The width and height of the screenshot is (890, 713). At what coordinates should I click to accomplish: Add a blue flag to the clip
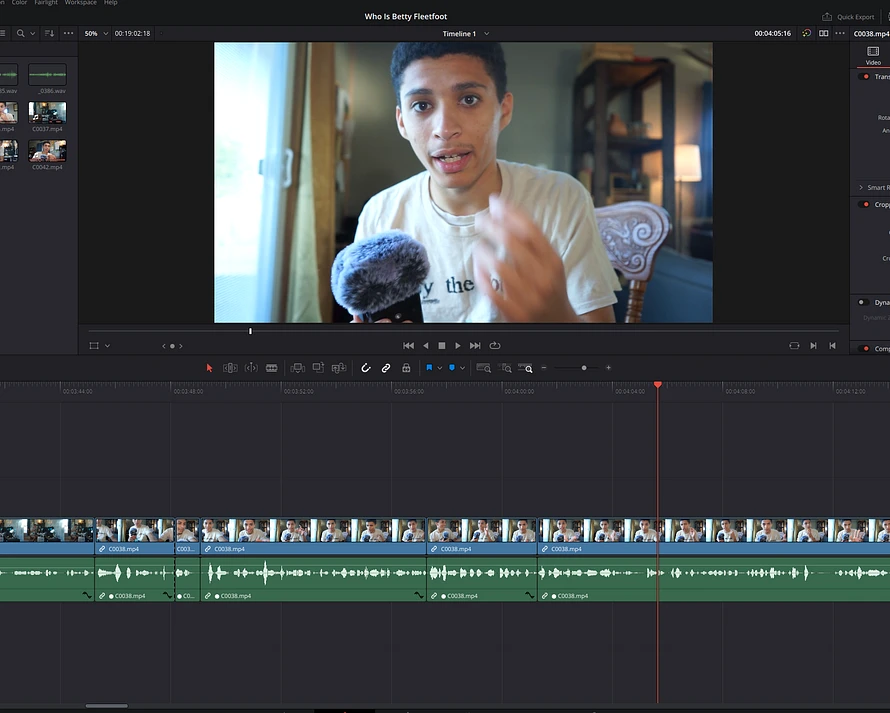[x=429, y=368]
